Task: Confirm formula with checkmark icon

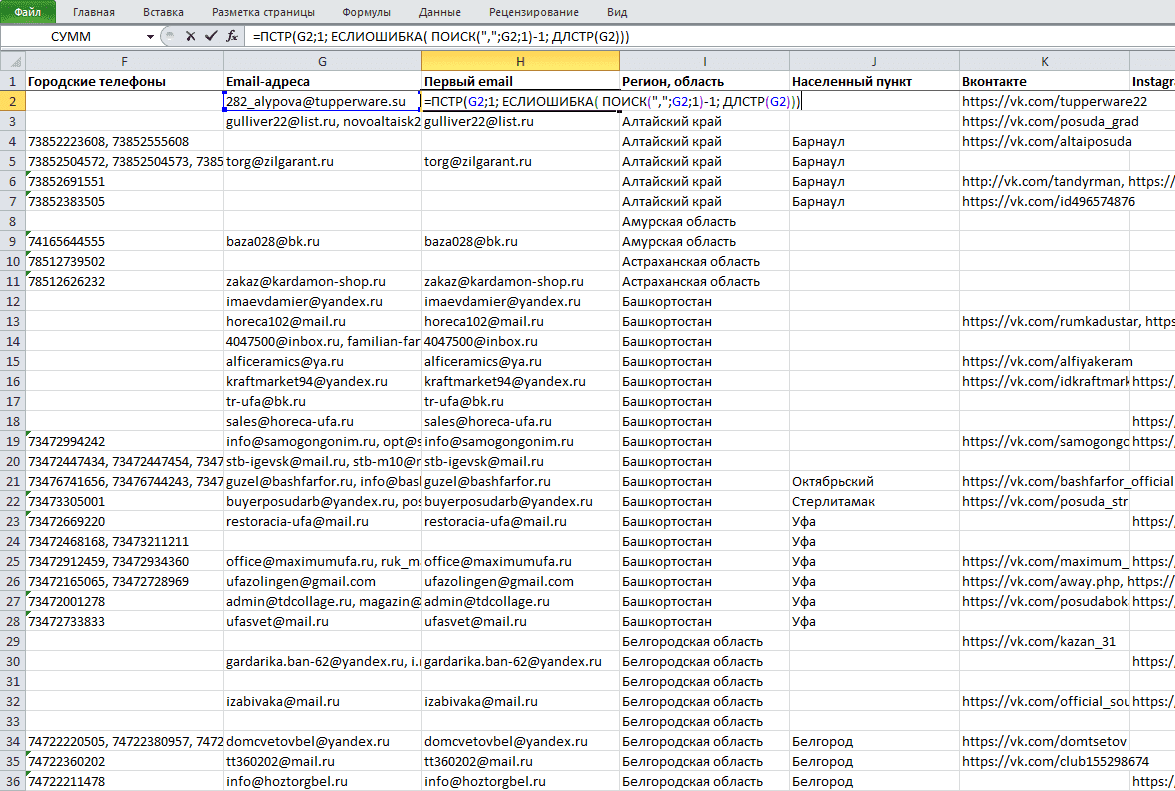Action: [211, 36]
